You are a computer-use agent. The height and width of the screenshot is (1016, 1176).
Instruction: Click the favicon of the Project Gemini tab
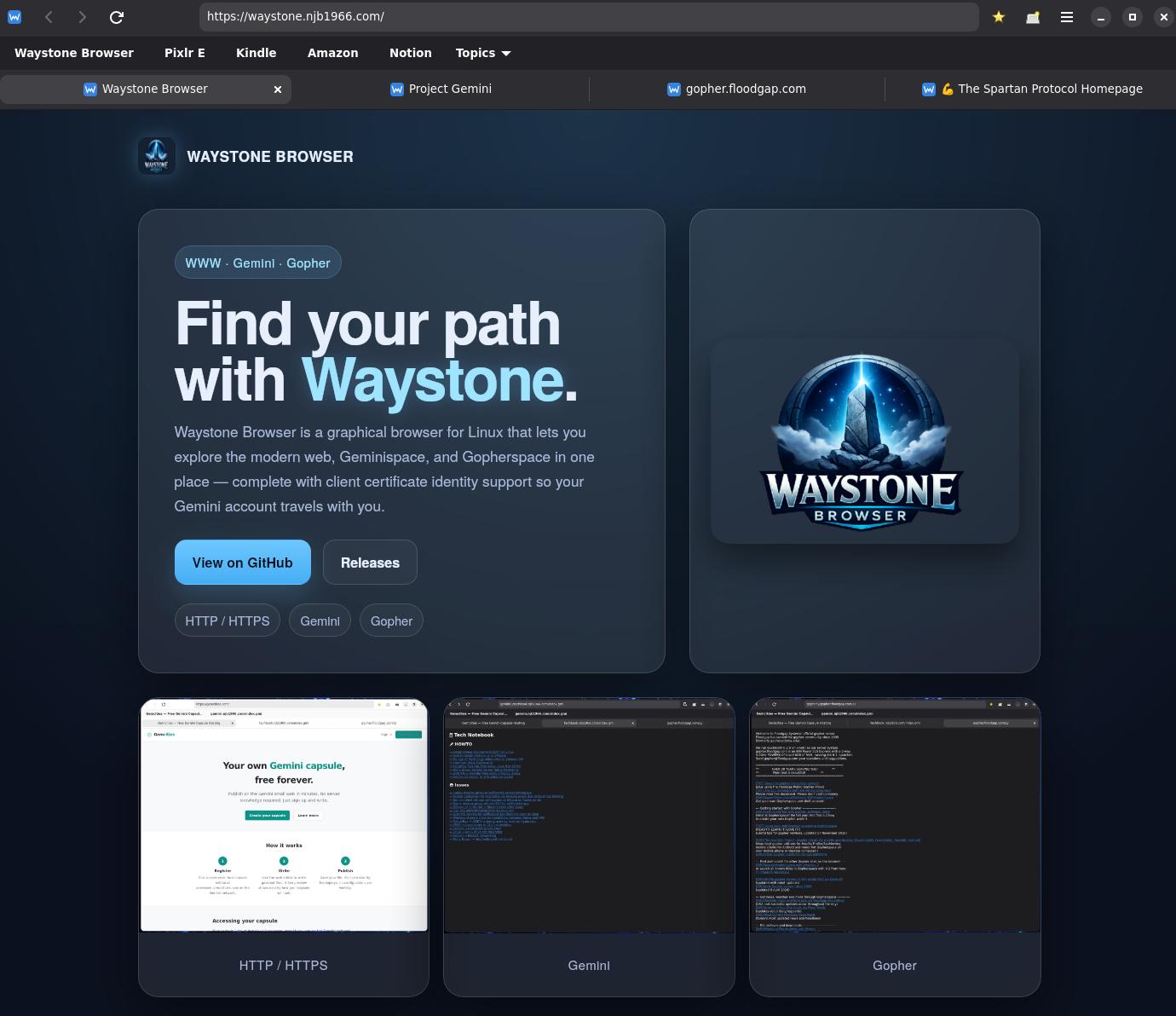[x=396, y=89]
